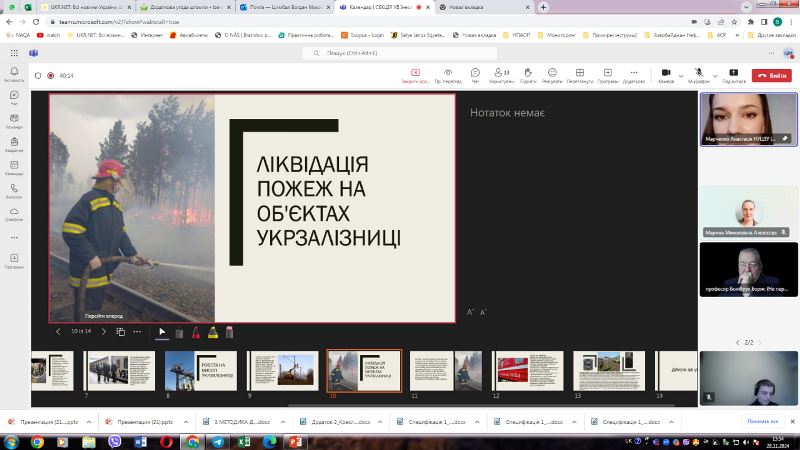Open Telegram from the taskbar
The image size is (800, 450).
tap(218, 442)
